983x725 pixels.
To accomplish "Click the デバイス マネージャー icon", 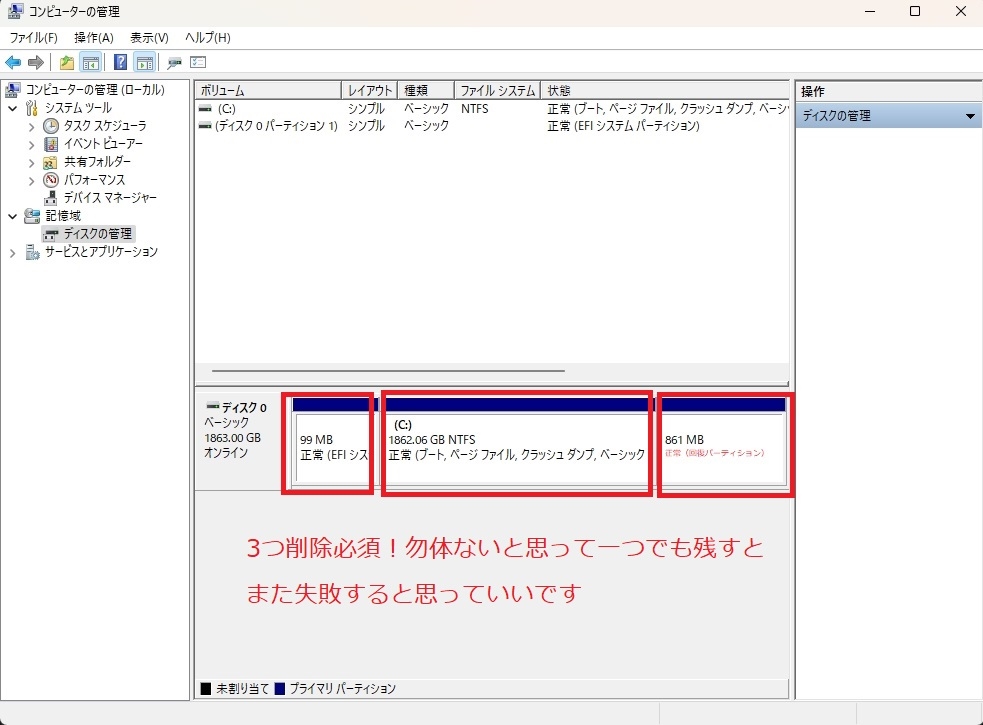I will coord(51,198).
